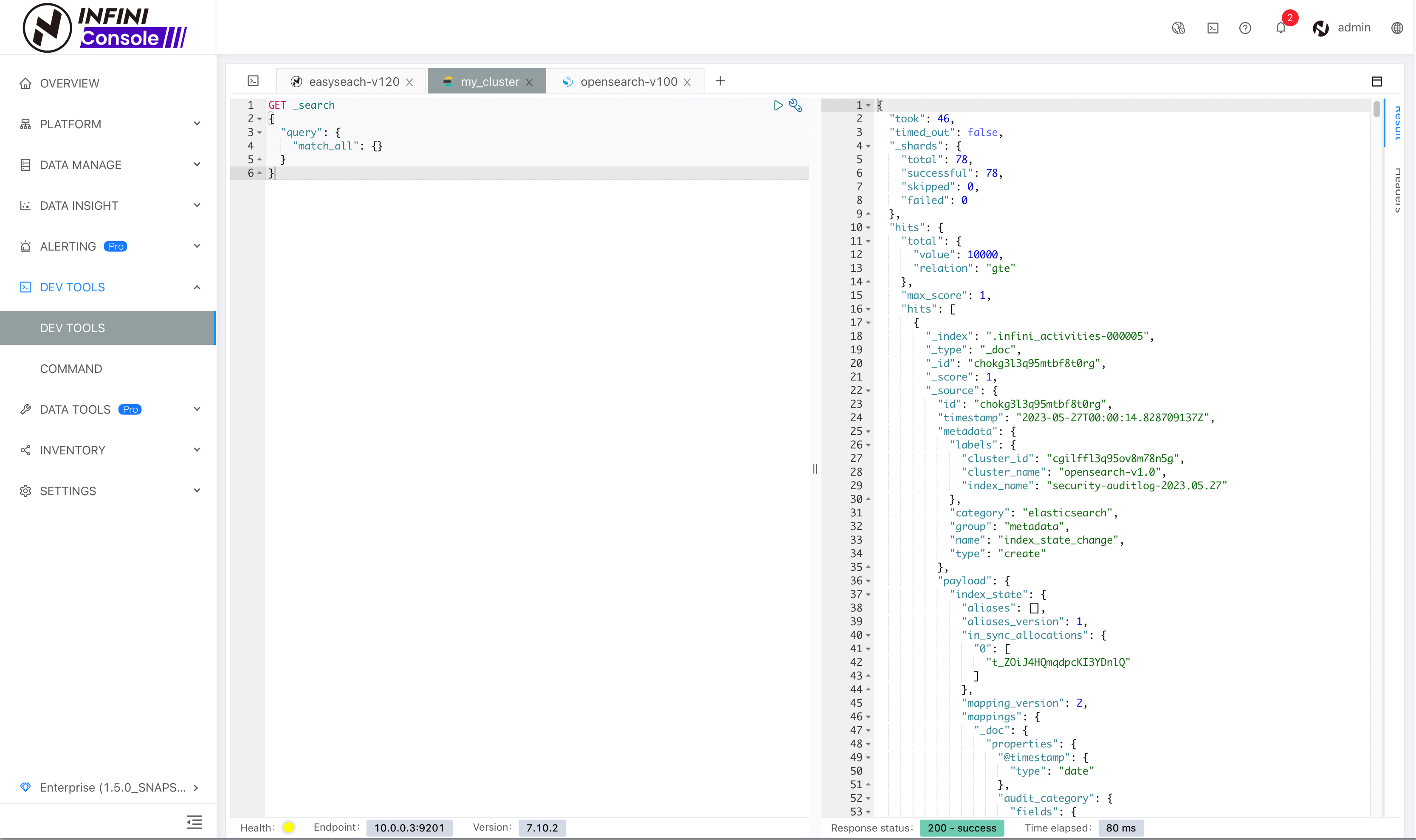1416x840 pixels.
Task: Expand the ALERTING menu
Action: point(107,246)
